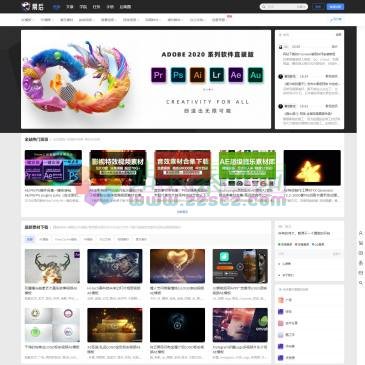Image resolution: width=365 pixels, height=365 pixels.
Task: Click the Premiere Pro (Pr) icon in banner
Action: [158, 75]
